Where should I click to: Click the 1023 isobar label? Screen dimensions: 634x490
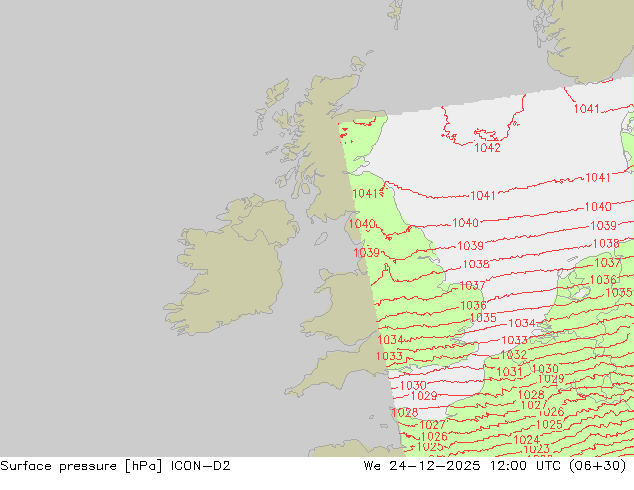[537, 449]
